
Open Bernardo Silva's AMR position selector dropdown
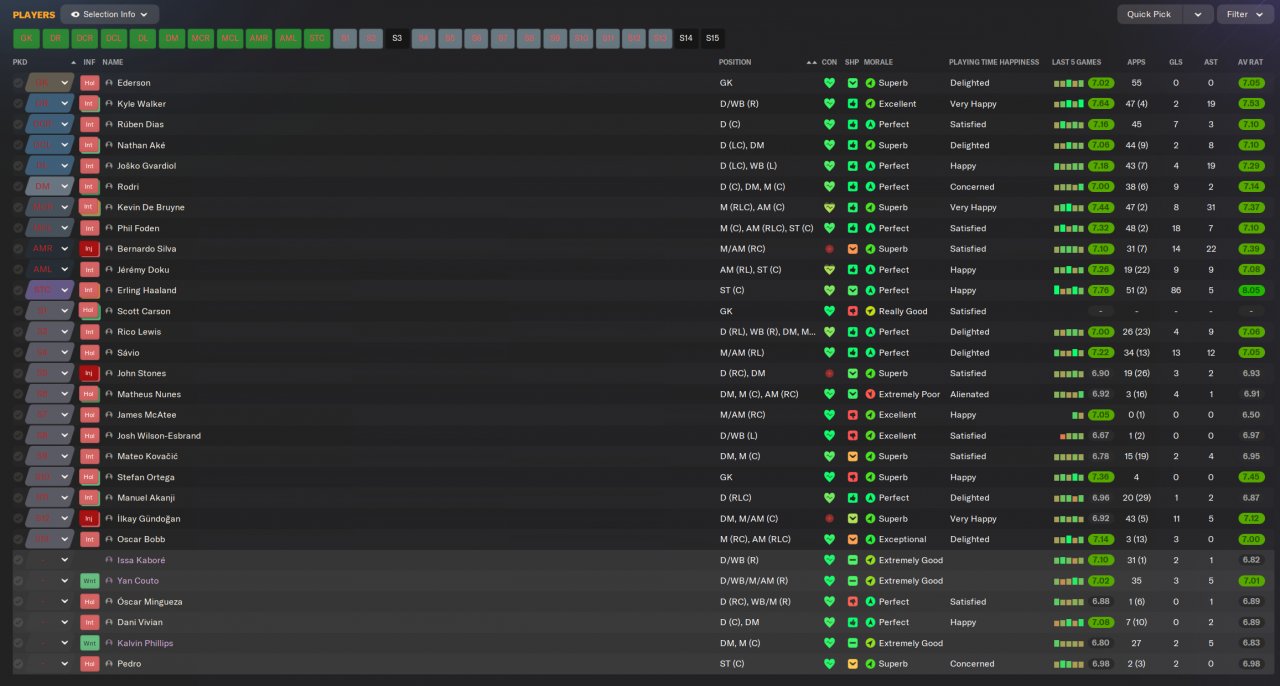pos(65,249)
